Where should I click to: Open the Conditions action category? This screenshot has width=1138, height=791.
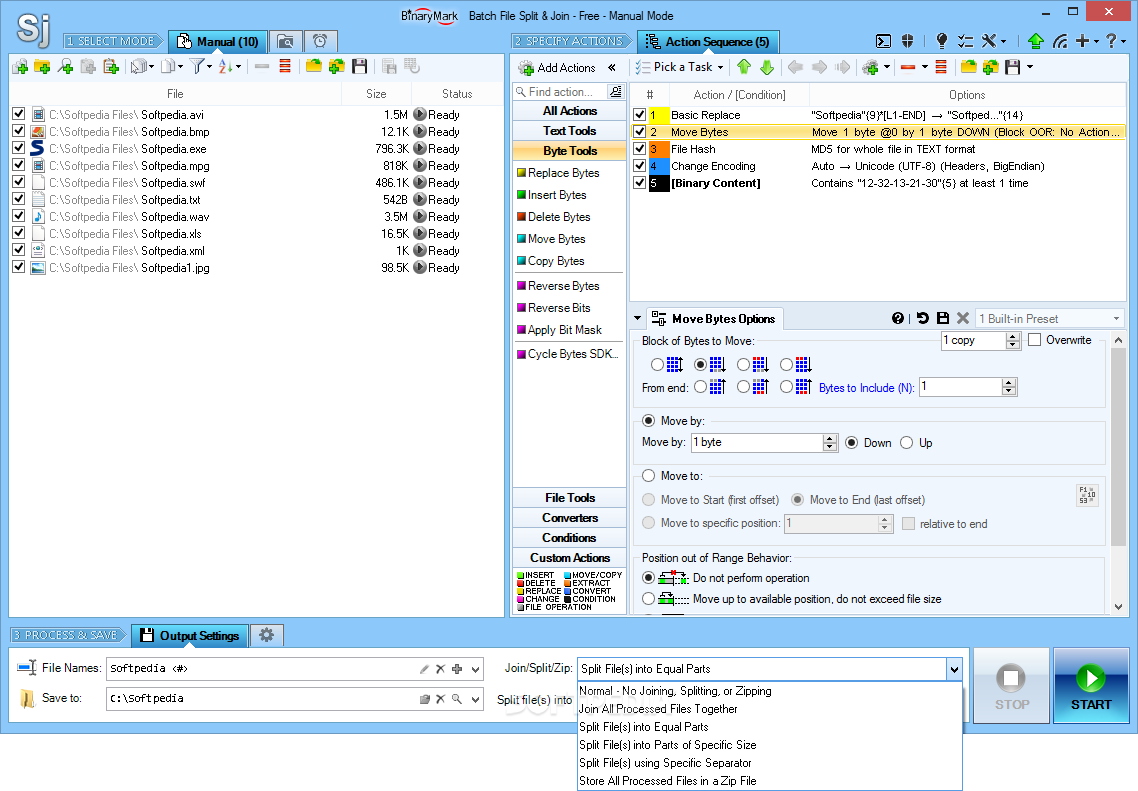(570, 538)
